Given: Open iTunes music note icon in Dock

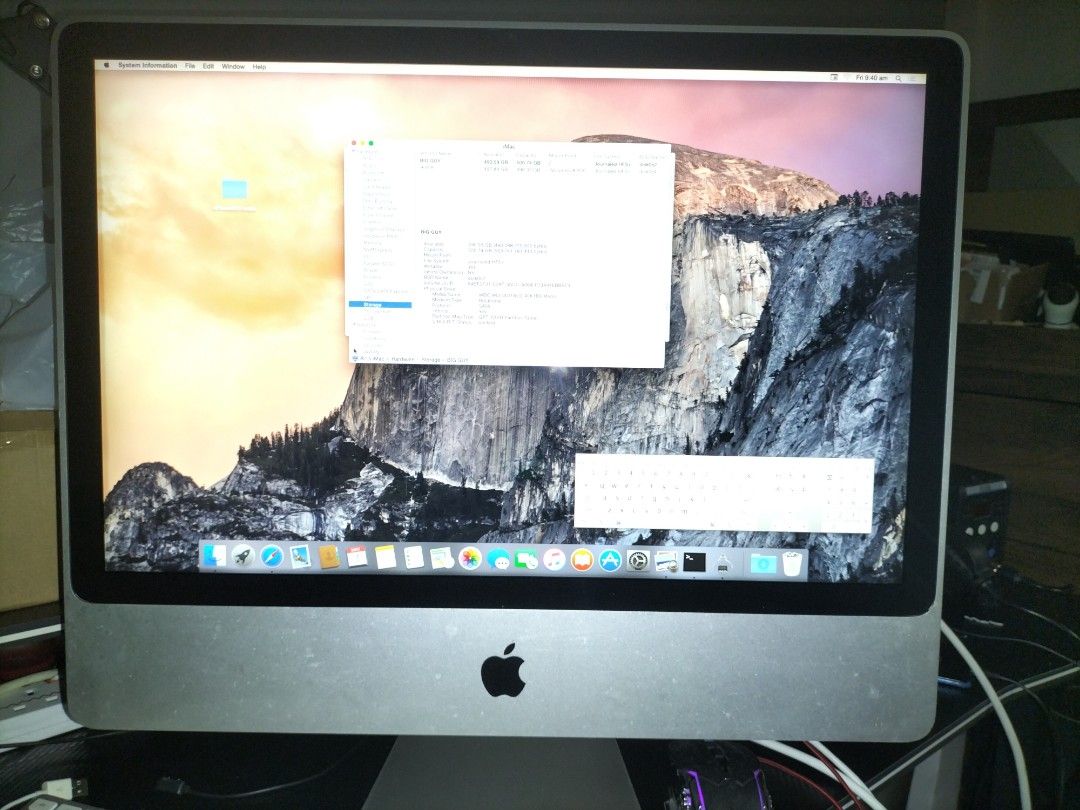Looking at the screenshot, I should pos(554,560).
